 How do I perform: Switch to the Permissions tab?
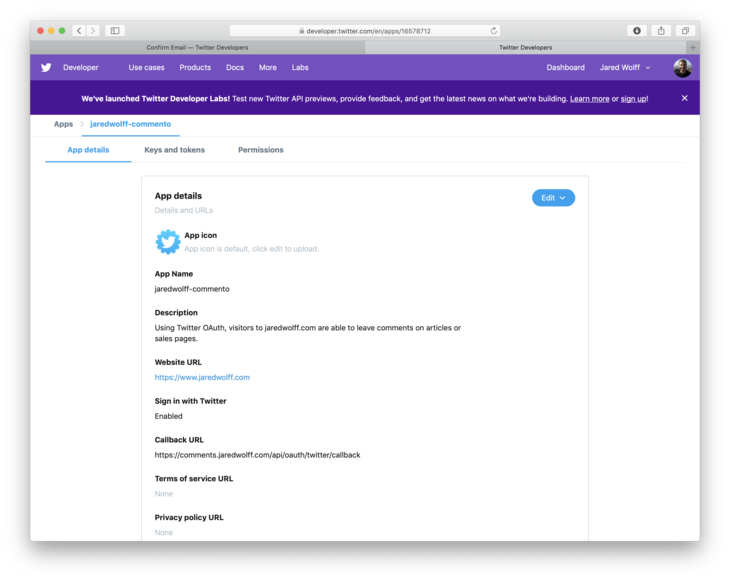261,150
